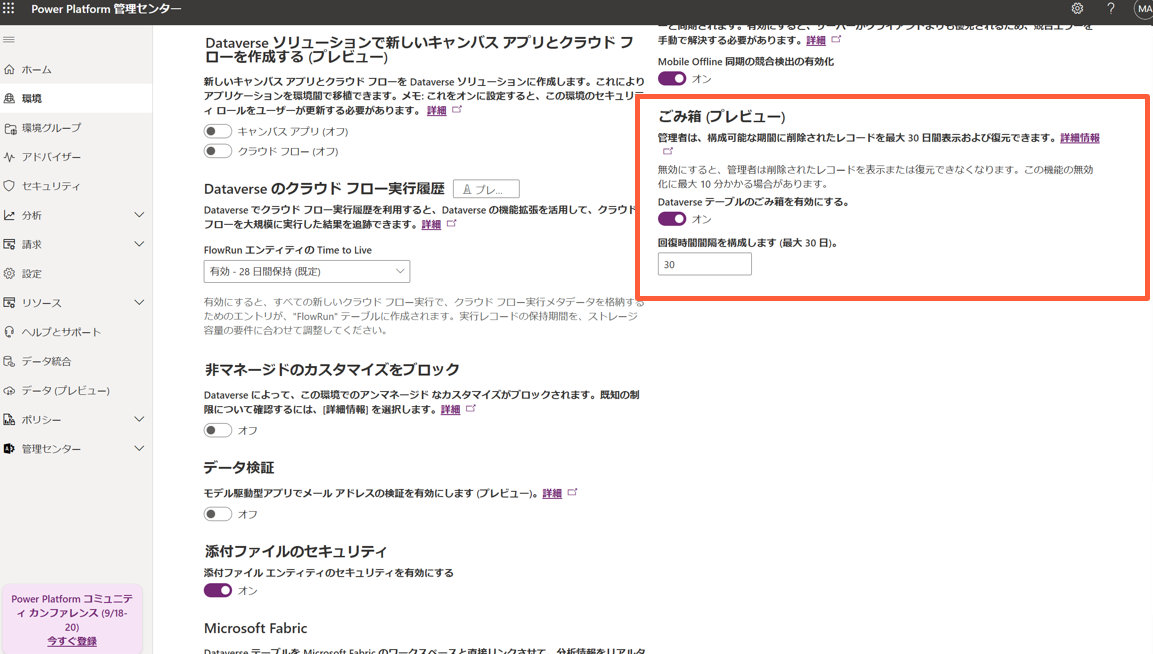Click the データ統合 icon
This screenshot has width=1153, height=654.
pos(10,361)
